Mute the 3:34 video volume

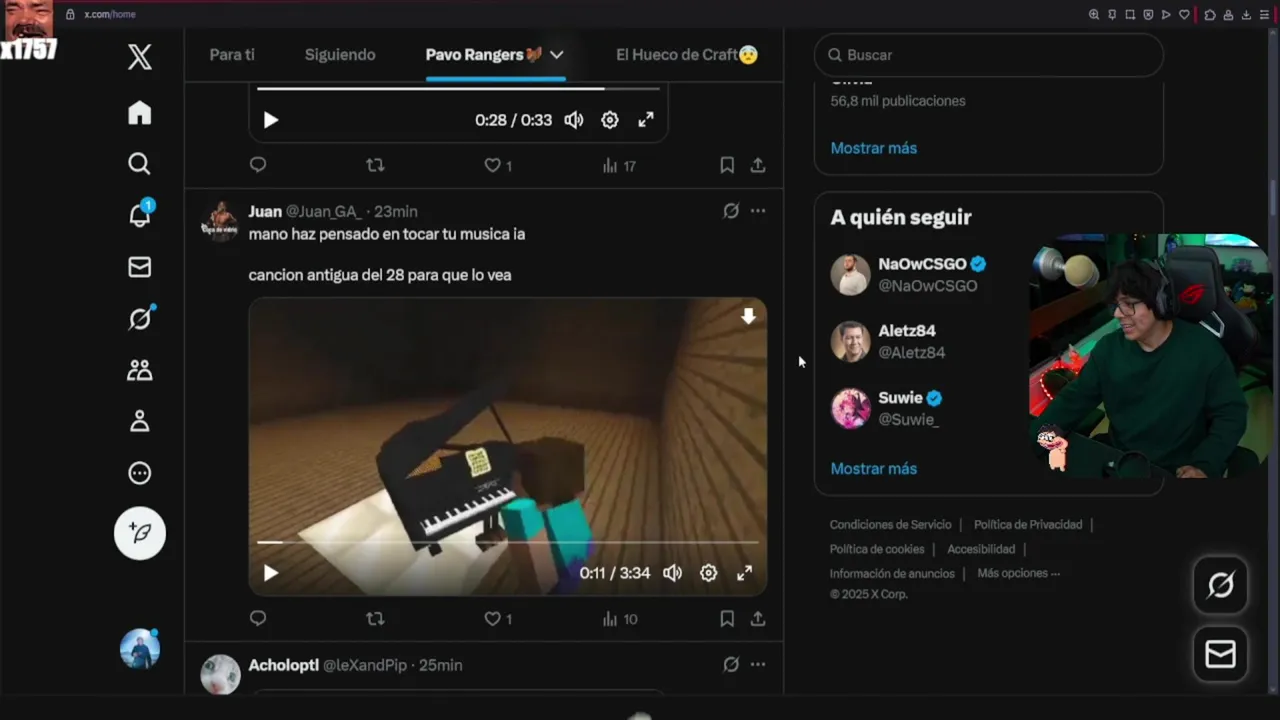click(x=673, y=573)
